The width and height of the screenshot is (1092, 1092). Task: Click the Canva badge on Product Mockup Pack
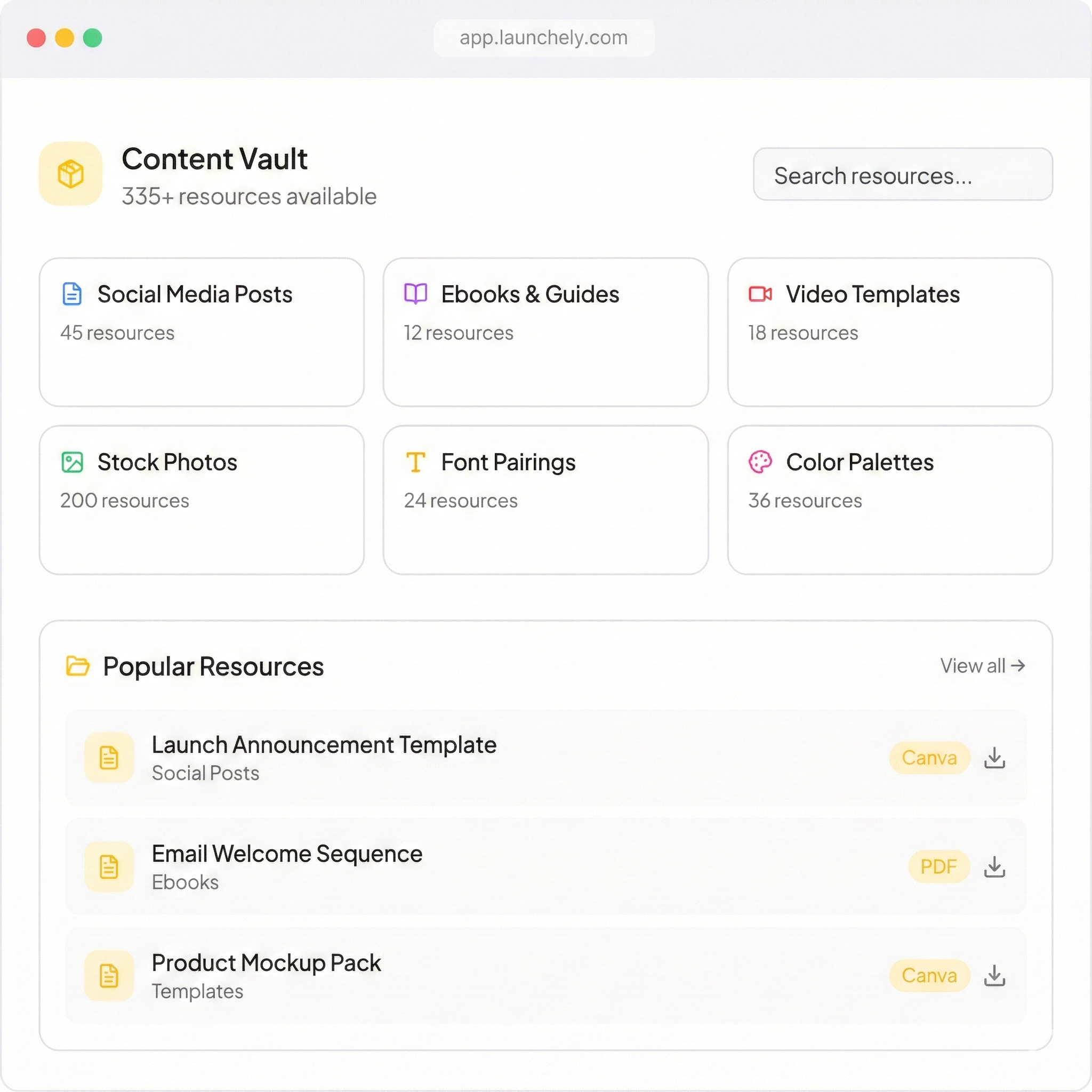coord(929,976)
